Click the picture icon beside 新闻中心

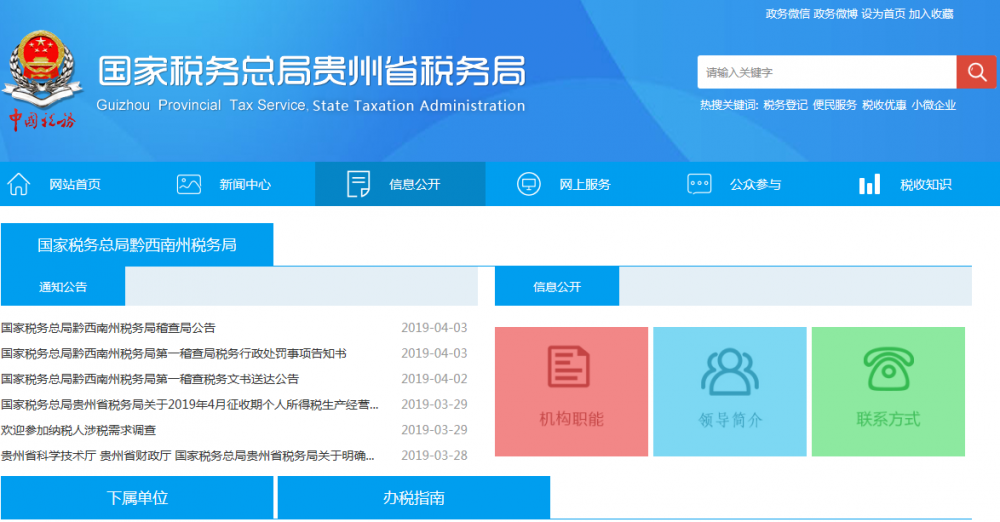(x=189, y=184)
